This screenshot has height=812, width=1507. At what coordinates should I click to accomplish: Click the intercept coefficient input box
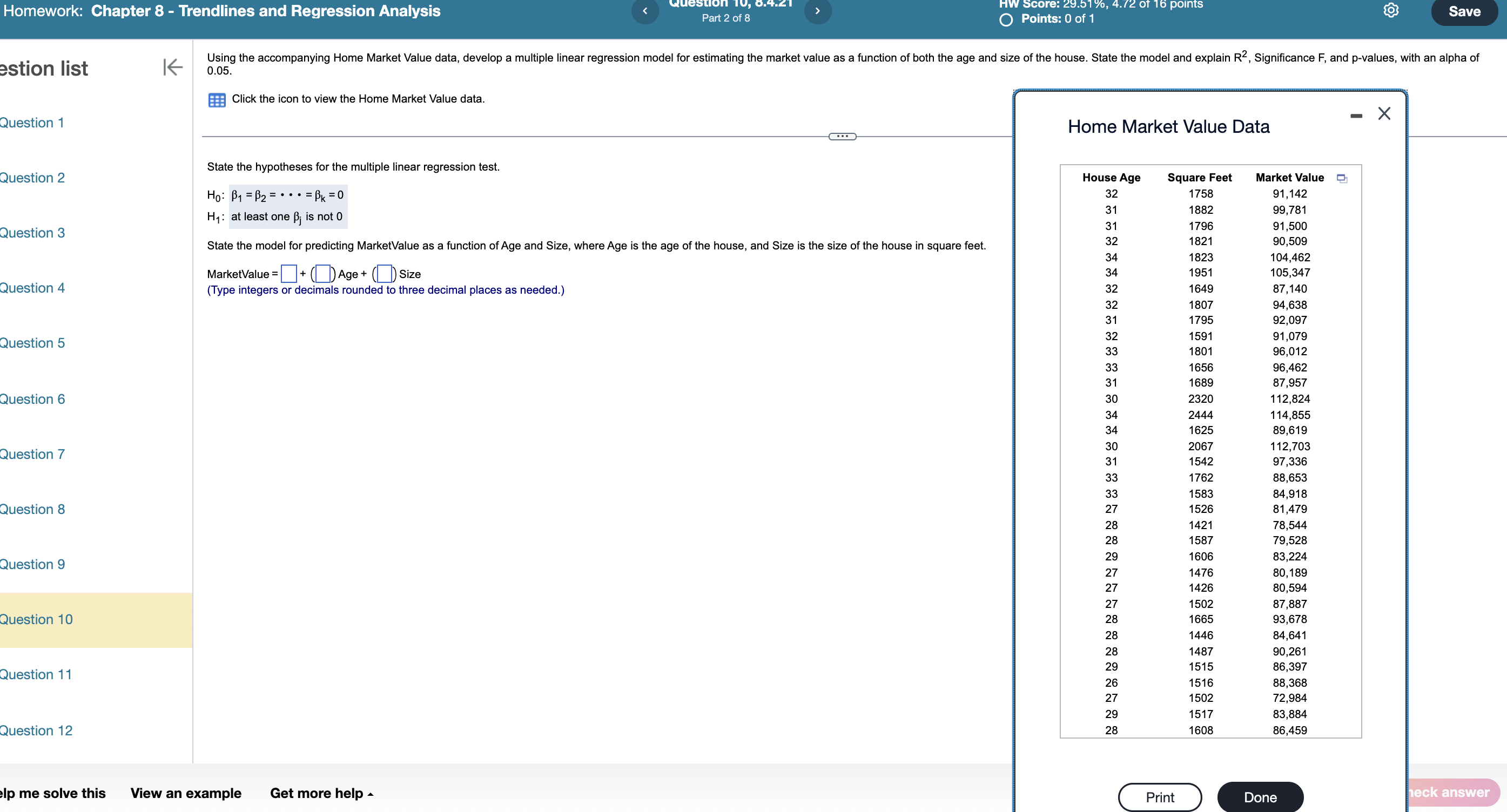coord(288,274)
